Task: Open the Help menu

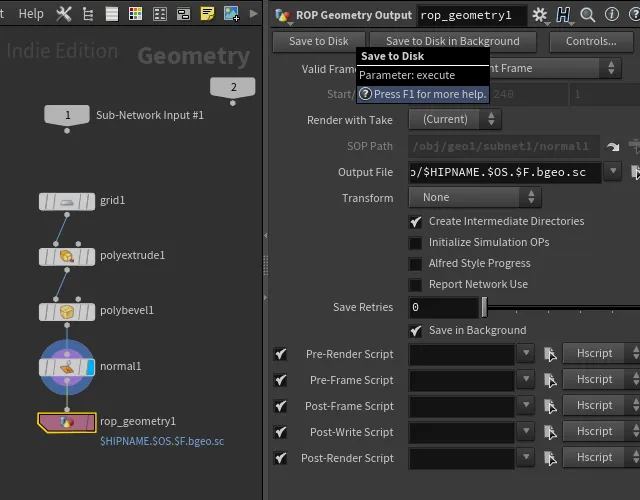Action: pos(31,13)
